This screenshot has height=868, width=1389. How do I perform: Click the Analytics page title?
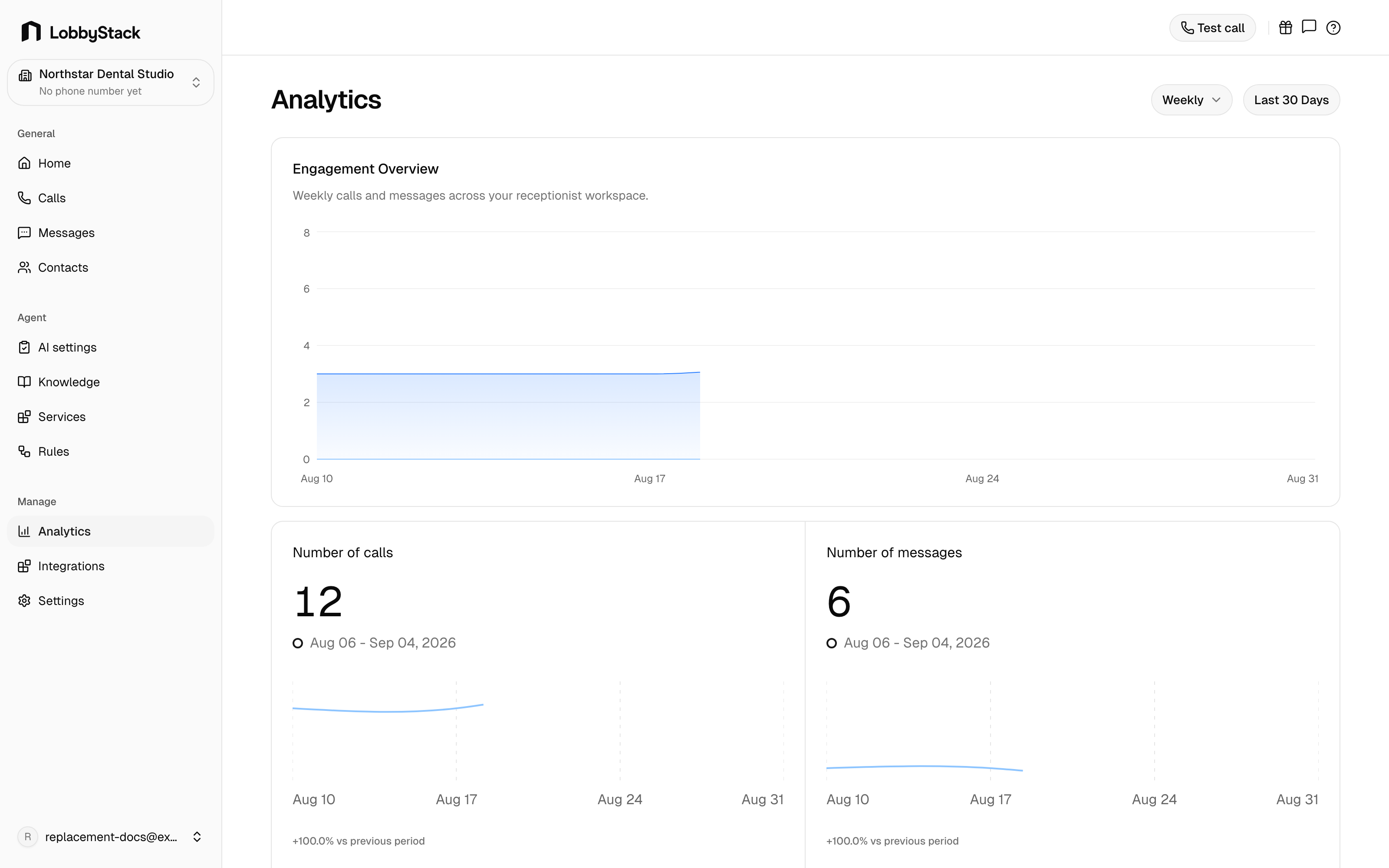(326, 99)
